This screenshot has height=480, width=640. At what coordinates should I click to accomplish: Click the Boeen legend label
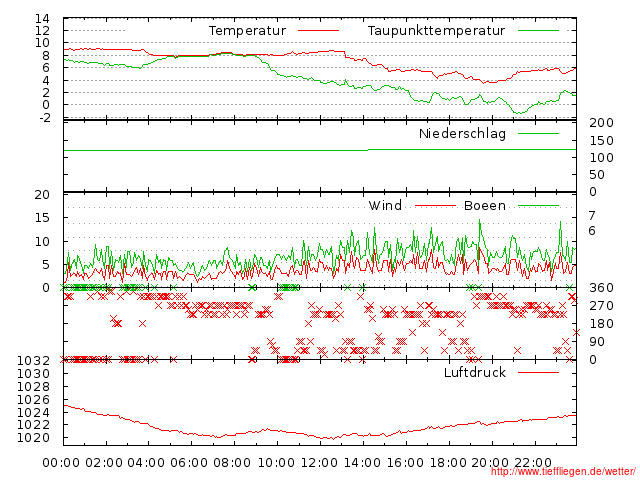point(485,205)
